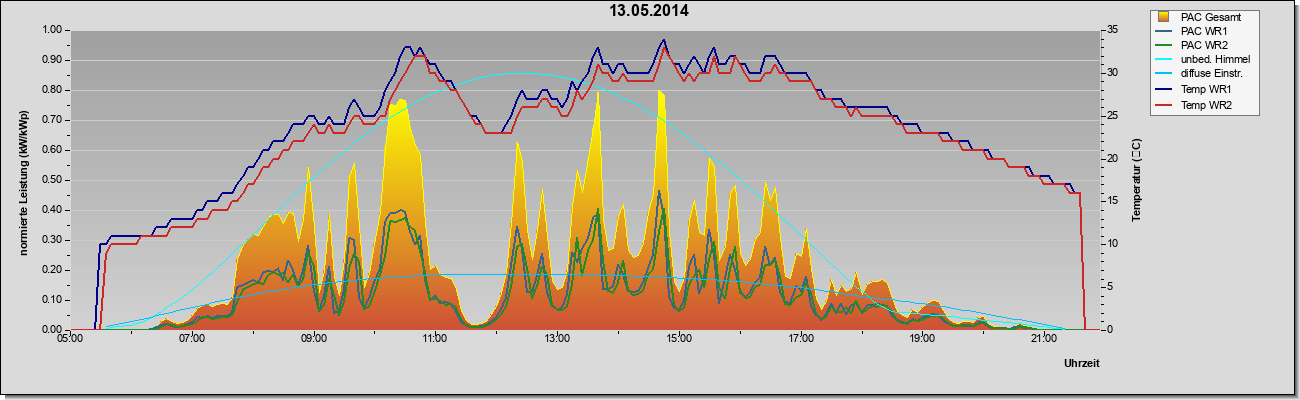Image resolution: width=1300 pixels, height=400 pixels.
Task: Select the PAC WR2 legend entry
Action: coord(1202,46)
